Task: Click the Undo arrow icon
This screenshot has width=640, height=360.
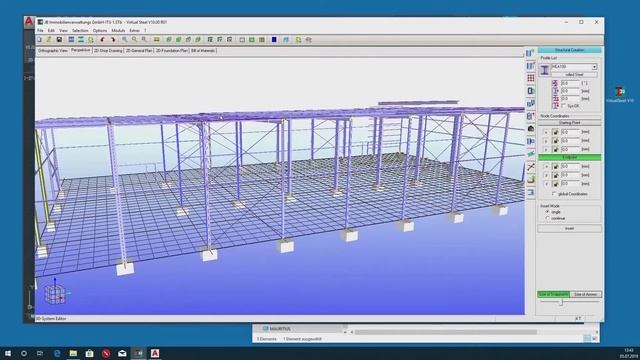Action: pos(102,40)
